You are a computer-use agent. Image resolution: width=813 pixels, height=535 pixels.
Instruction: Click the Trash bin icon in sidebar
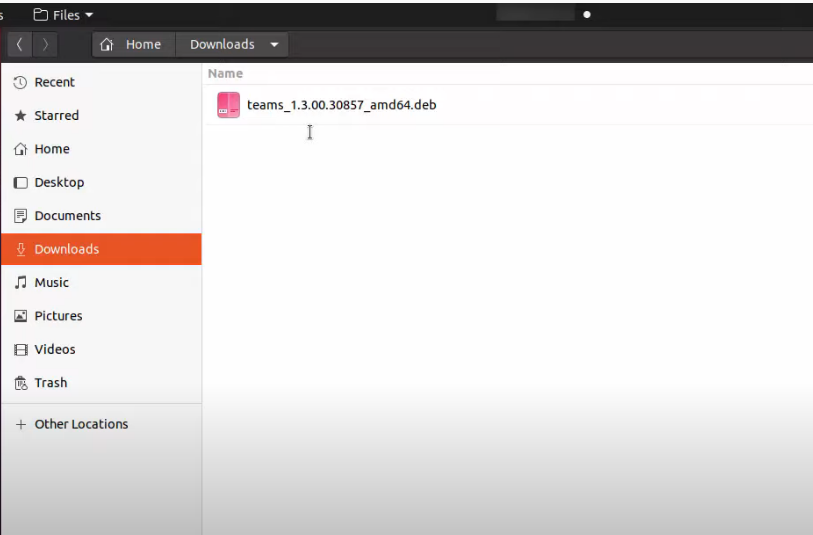pyautogui.click(x=20, y=383)
